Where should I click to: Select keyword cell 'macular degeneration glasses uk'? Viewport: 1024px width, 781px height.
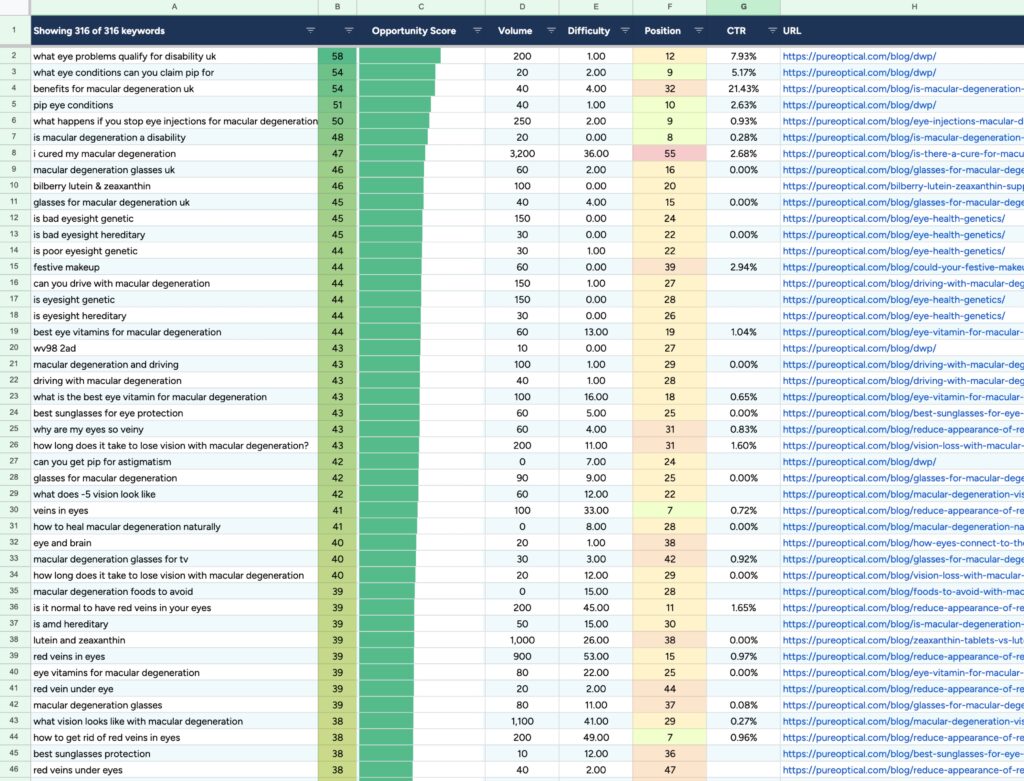pyautogui.click(x=174, y=170)
